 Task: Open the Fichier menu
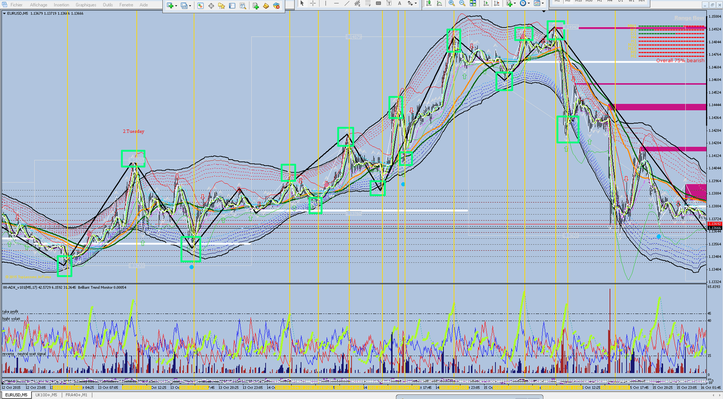pos(16,5)
